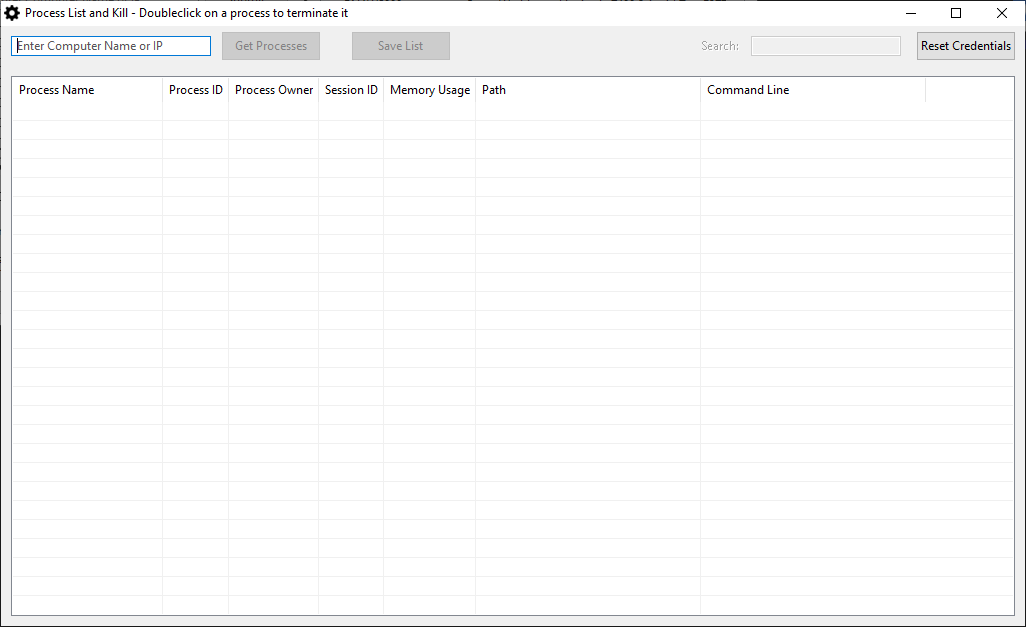Sort by the Process ID column header
Screen dimensions: 1026x627
click(x=196, y=90)
